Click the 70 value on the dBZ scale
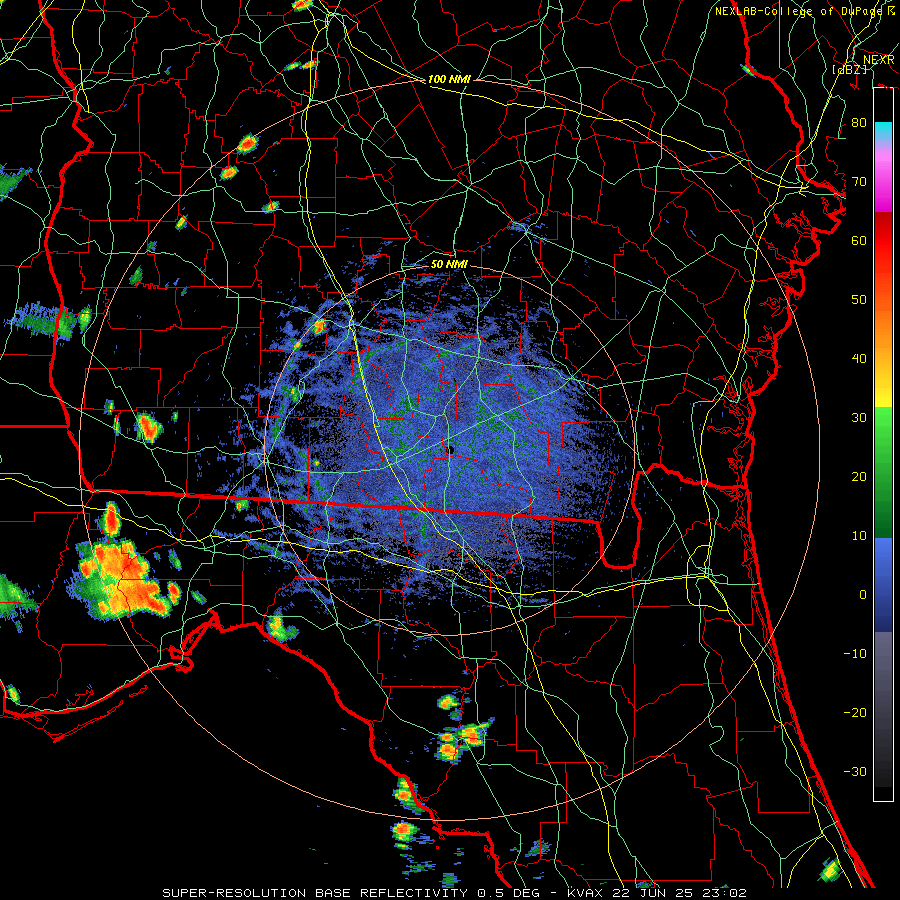 click(x=859, y=182)
